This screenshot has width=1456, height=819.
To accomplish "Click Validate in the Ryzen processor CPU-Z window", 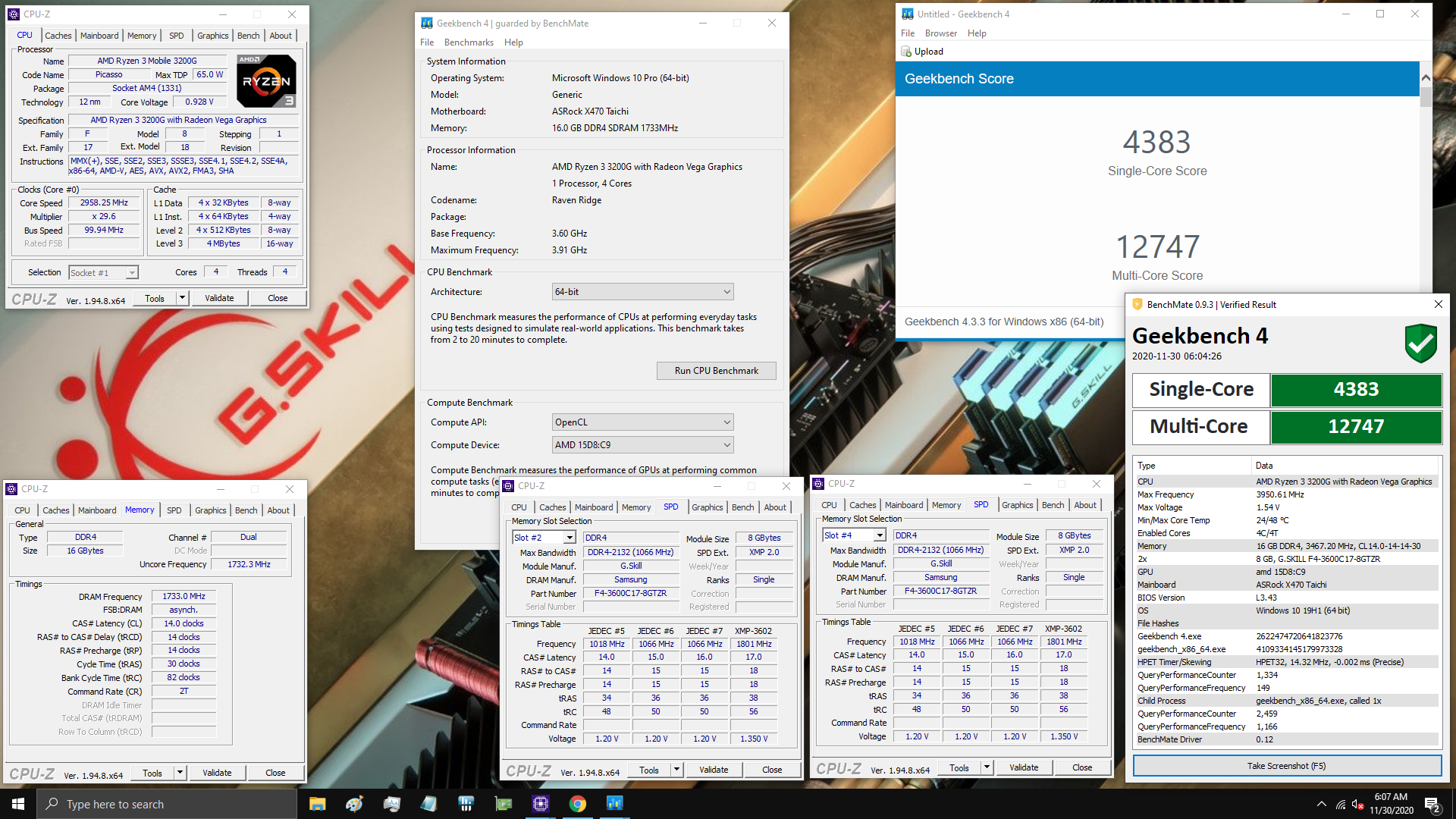I will tap(219, 299).
